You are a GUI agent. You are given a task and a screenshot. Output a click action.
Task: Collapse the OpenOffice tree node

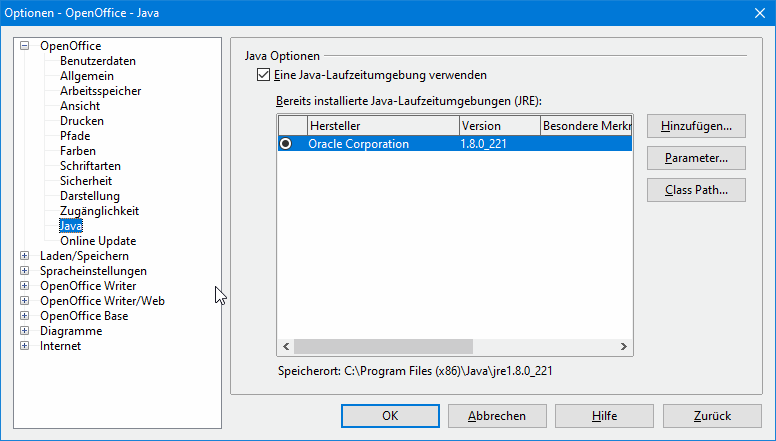(25, 46)
